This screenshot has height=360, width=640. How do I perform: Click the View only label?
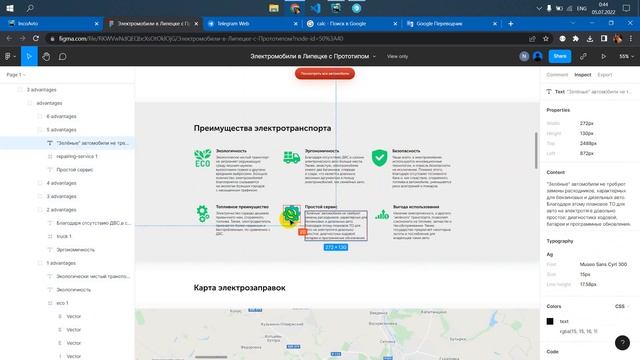click(397, 56)
